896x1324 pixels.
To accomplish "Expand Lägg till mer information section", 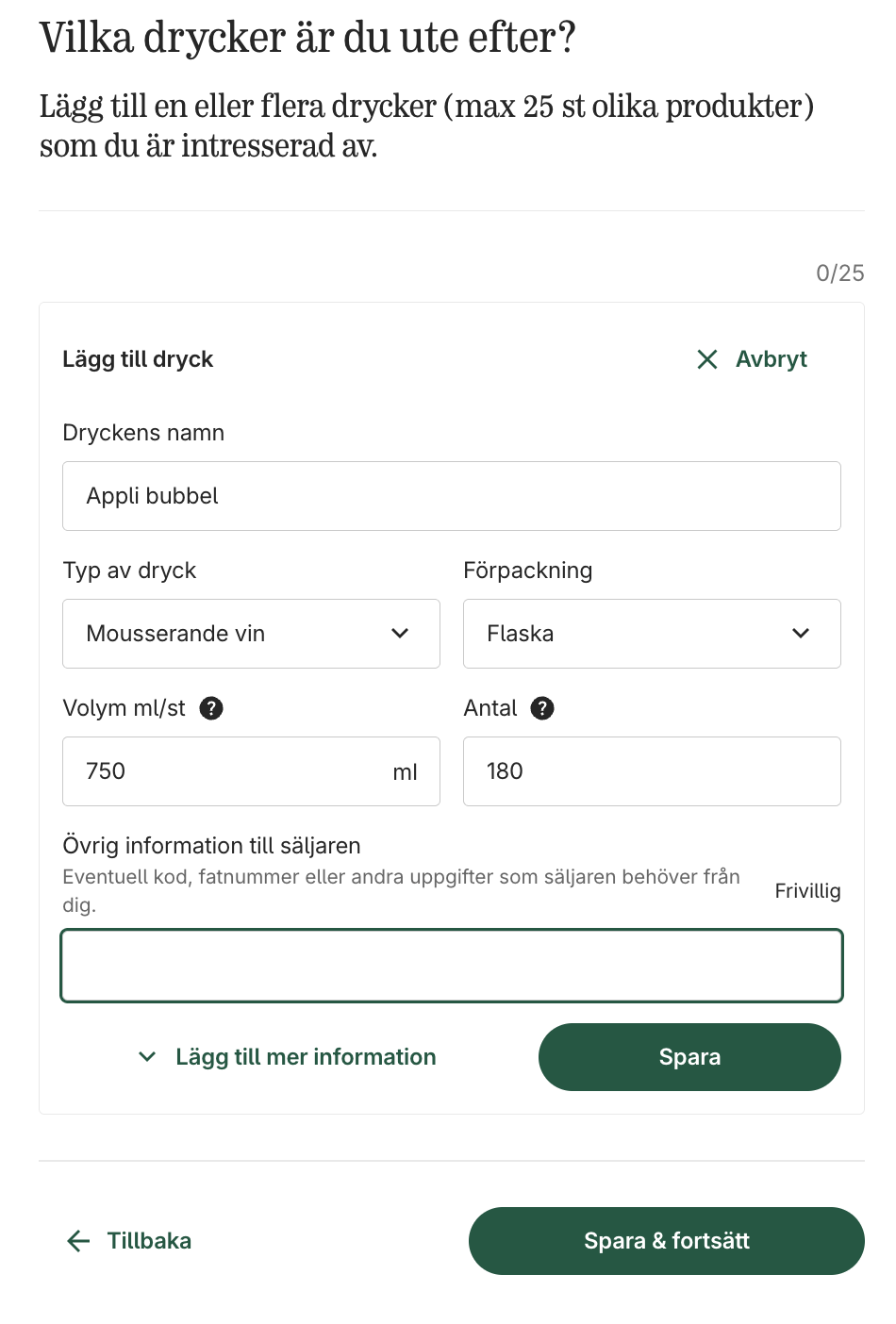I will coord(306,1057).
